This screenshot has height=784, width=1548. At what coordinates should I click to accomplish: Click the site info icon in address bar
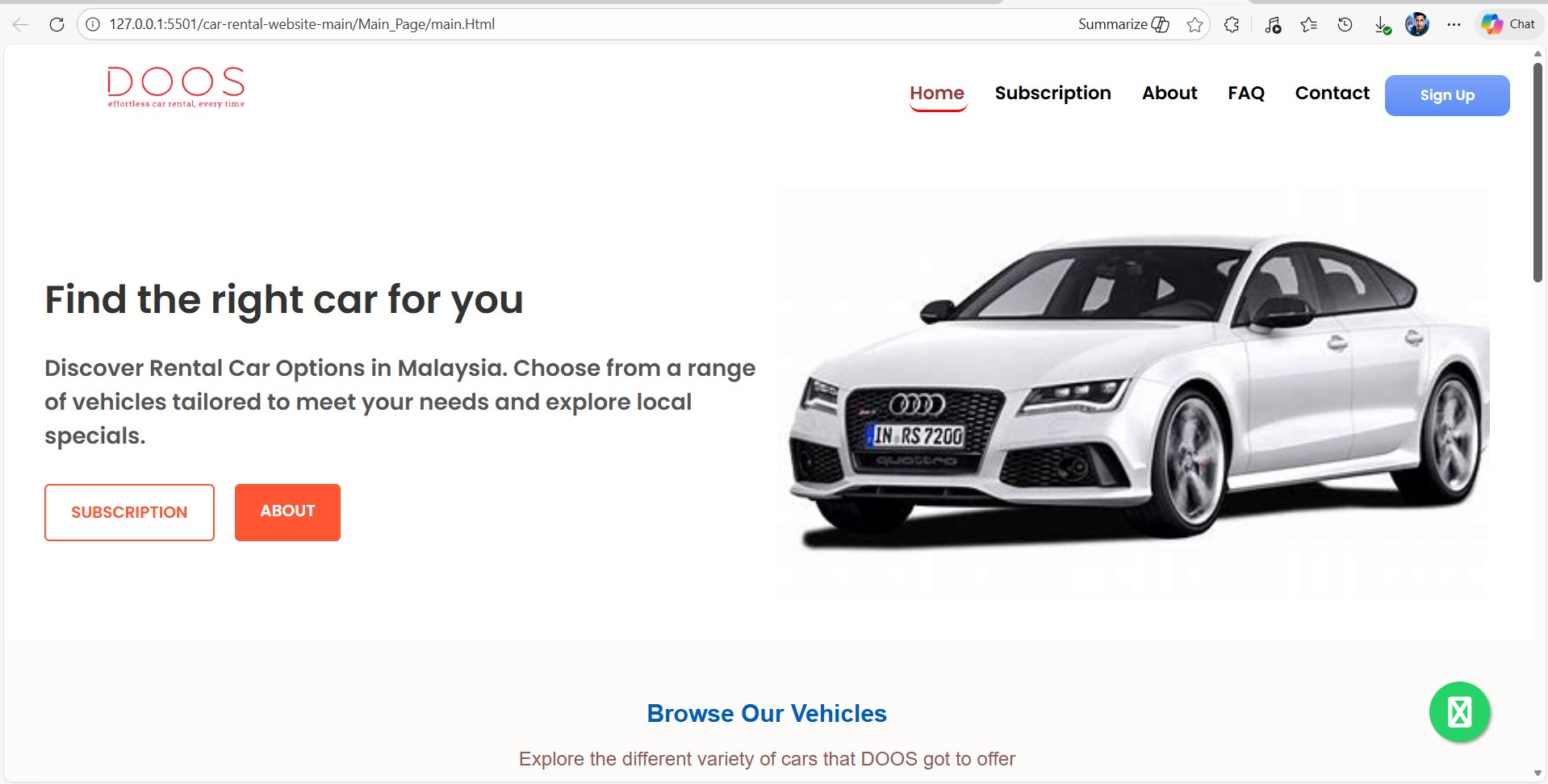click(x=93, y=24)
